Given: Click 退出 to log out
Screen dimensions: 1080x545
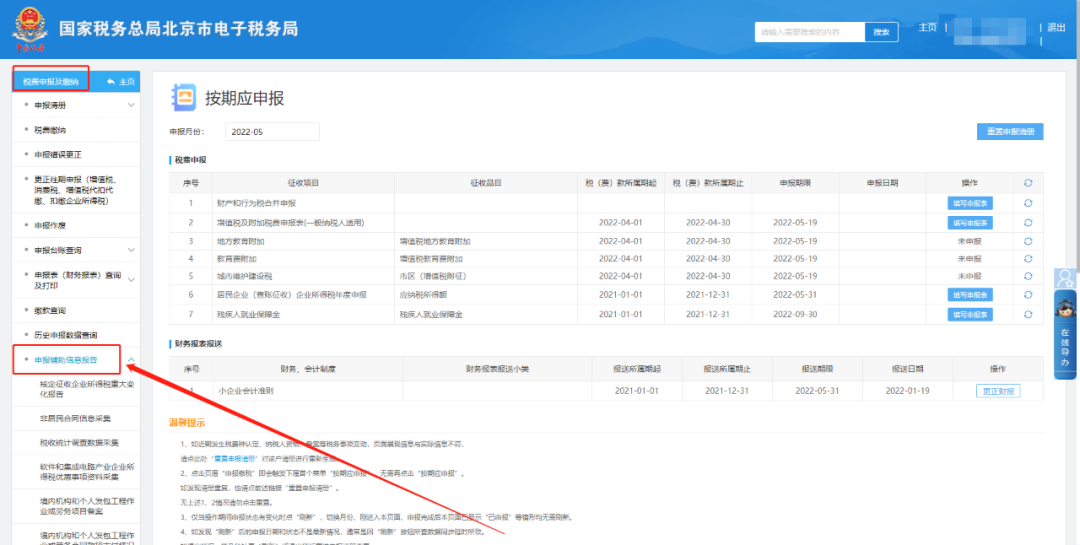Looking at the screenshot, I should 1056,28.
